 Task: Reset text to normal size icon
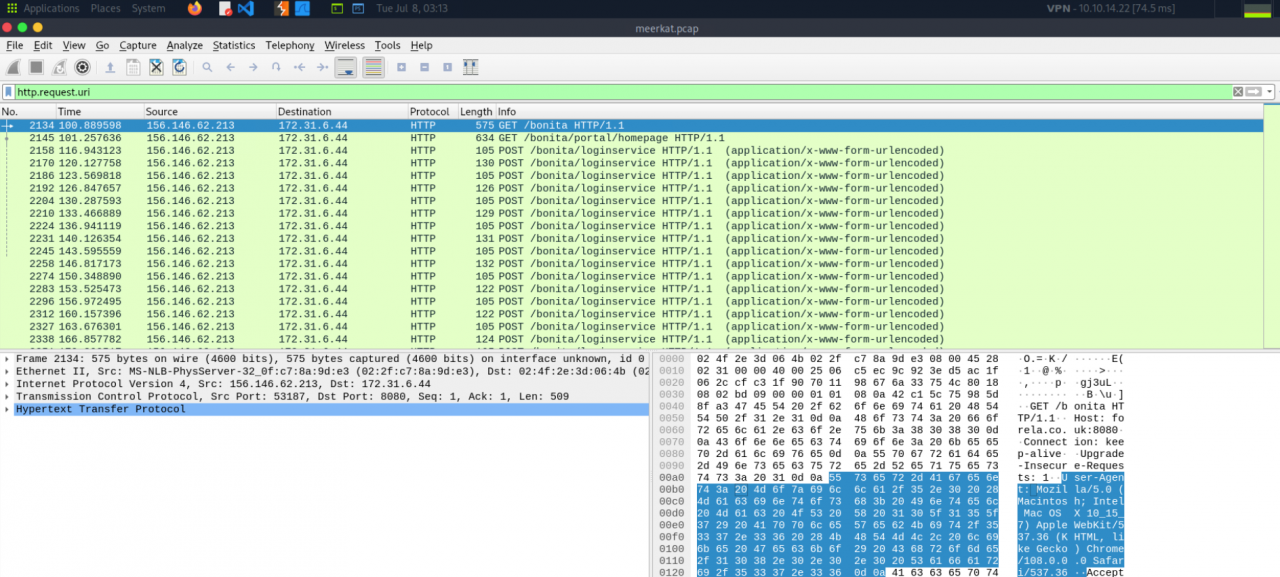coord(447,67)
